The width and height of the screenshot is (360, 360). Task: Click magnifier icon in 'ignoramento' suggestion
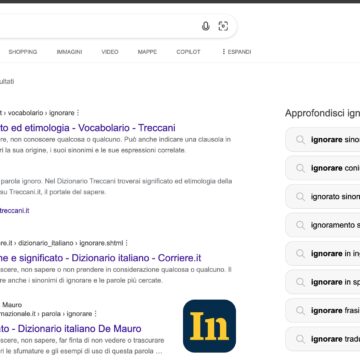point(300,225)
